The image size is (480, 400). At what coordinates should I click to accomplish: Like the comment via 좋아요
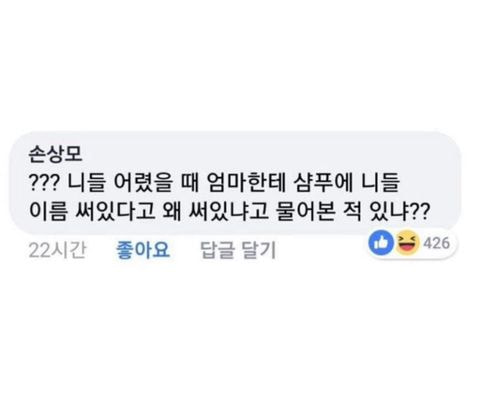(x=143, y=250)
